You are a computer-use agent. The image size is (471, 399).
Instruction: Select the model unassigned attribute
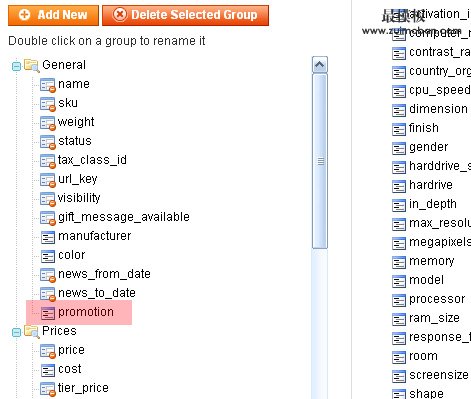point(426,280)
